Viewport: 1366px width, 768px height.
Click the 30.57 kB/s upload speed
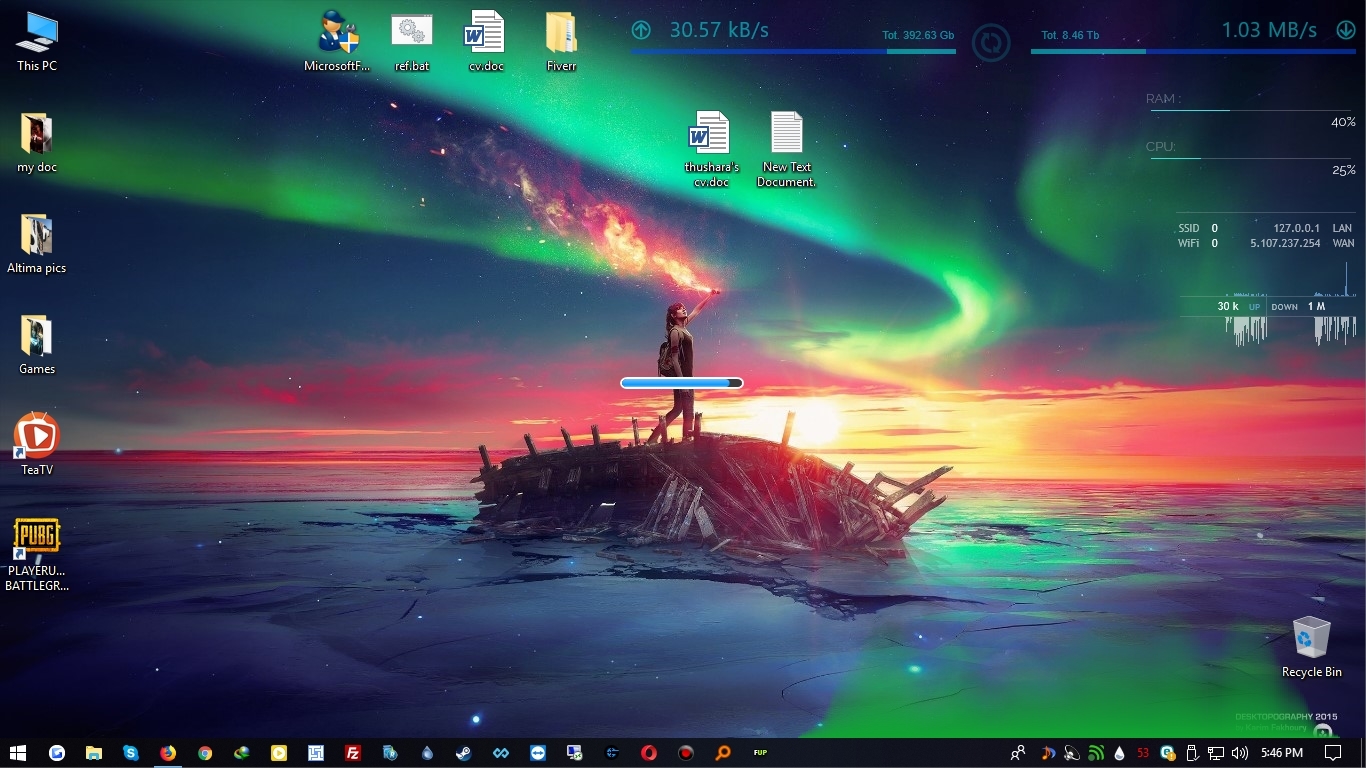(719, 30)
